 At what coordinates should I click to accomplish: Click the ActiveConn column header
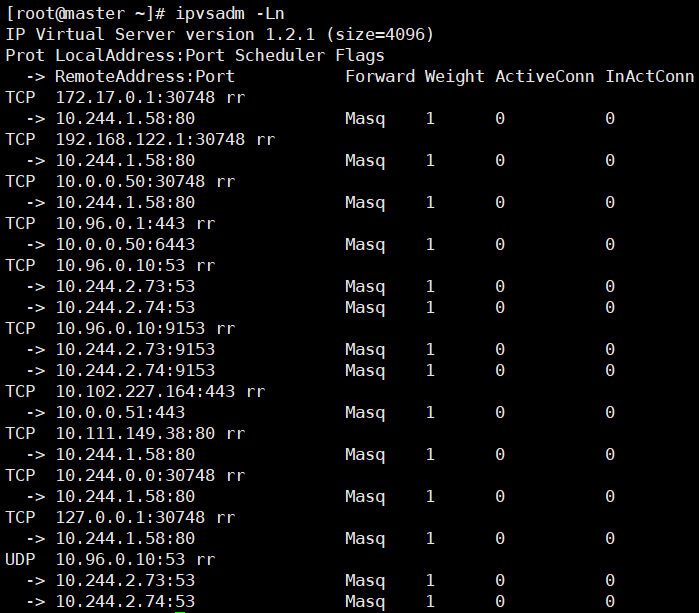[x=544, y=76]
